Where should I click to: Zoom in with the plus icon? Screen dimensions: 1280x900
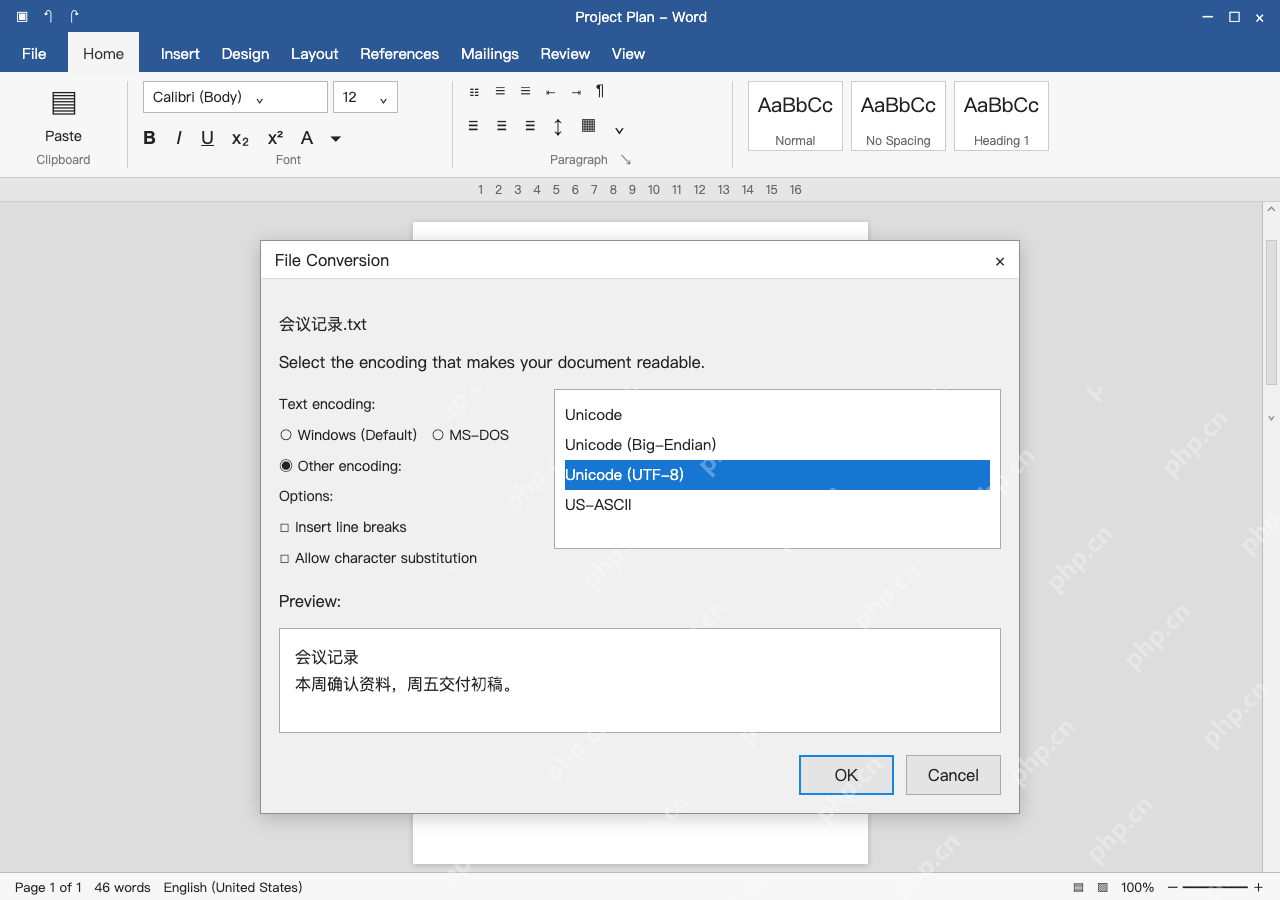(x=1258, y=887)
